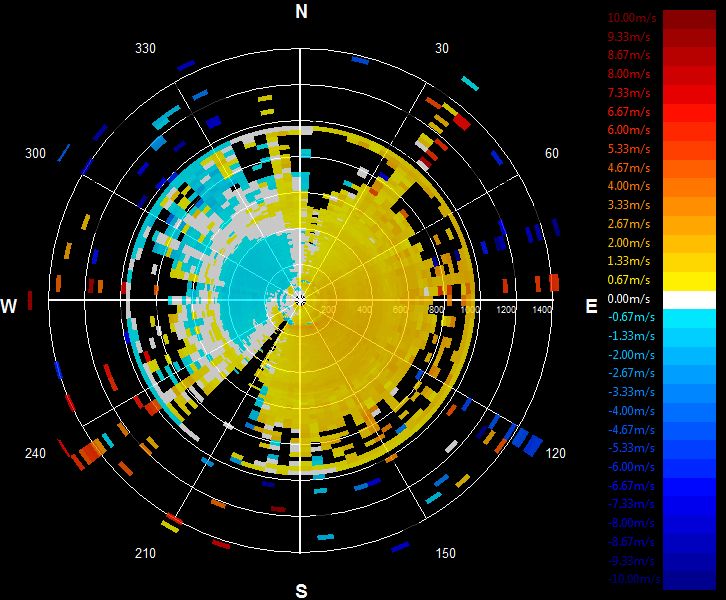
Task: Select the white 0.00m/s legend band
Action: (x=689, y=300)
